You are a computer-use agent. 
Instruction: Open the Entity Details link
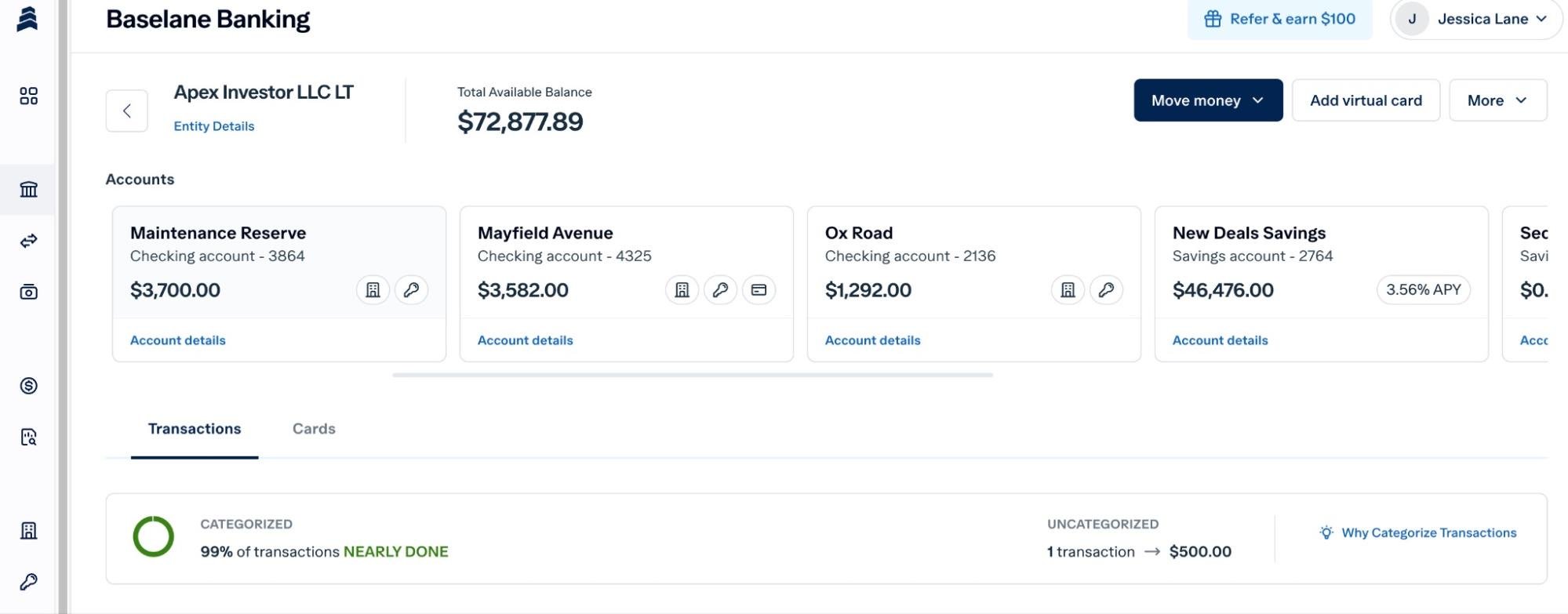click(x=214, y=126)
